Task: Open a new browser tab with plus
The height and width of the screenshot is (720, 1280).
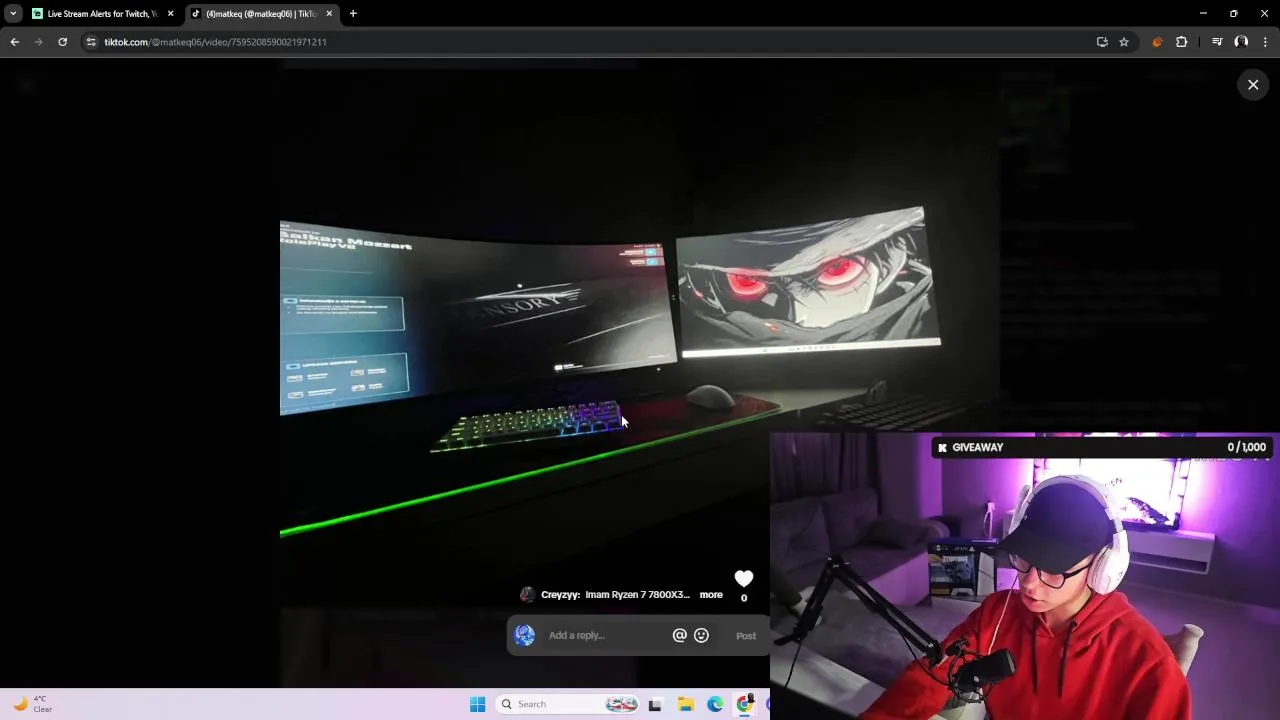Action: [x=353, y=14]
